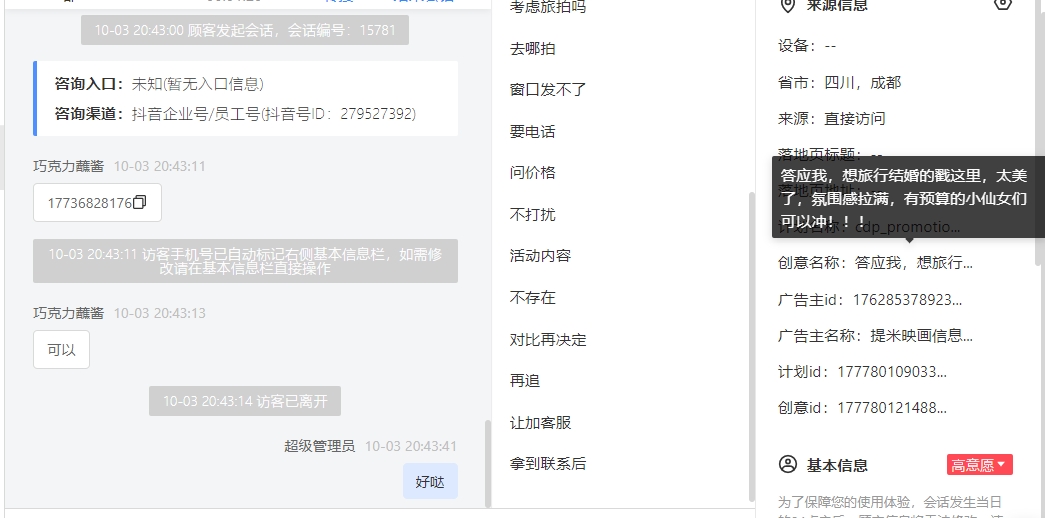Image resolution: width=1045 pixels, height=518 pixels.
Task: Click the location pin icon beside 来源信息
Action: [788, 5]
